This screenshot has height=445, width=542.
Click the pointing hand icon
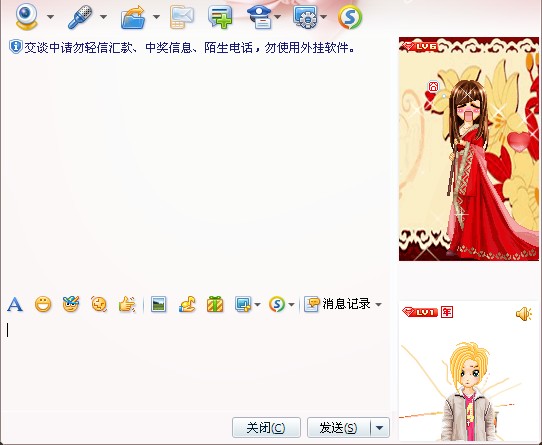pos(127,305)
